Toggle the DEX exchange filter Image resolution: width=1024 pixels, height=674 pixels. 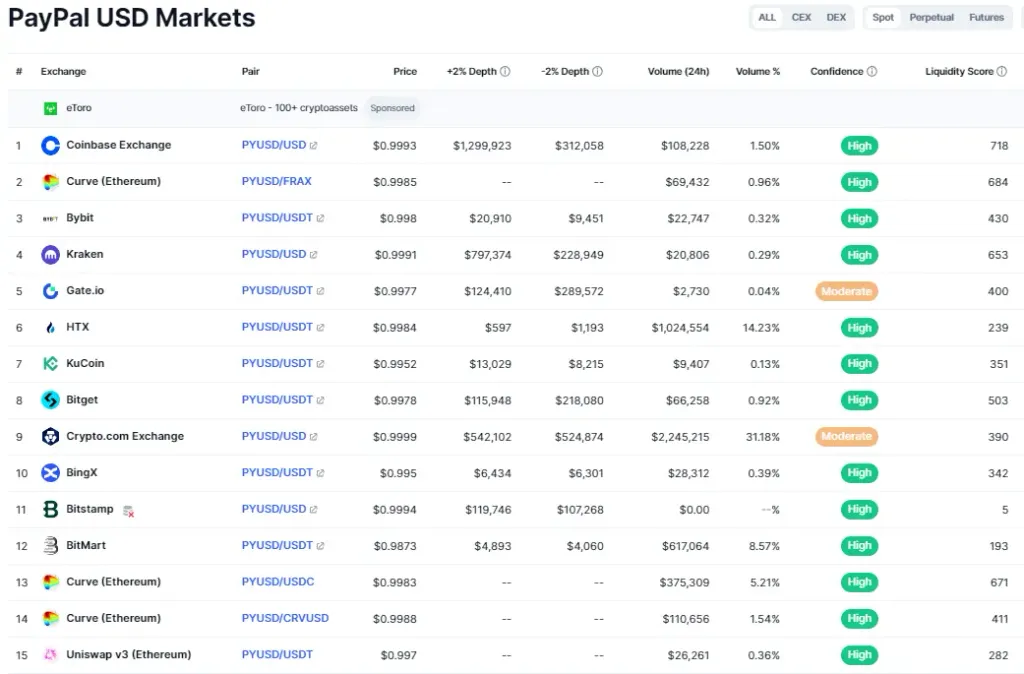tap(836, 17)
